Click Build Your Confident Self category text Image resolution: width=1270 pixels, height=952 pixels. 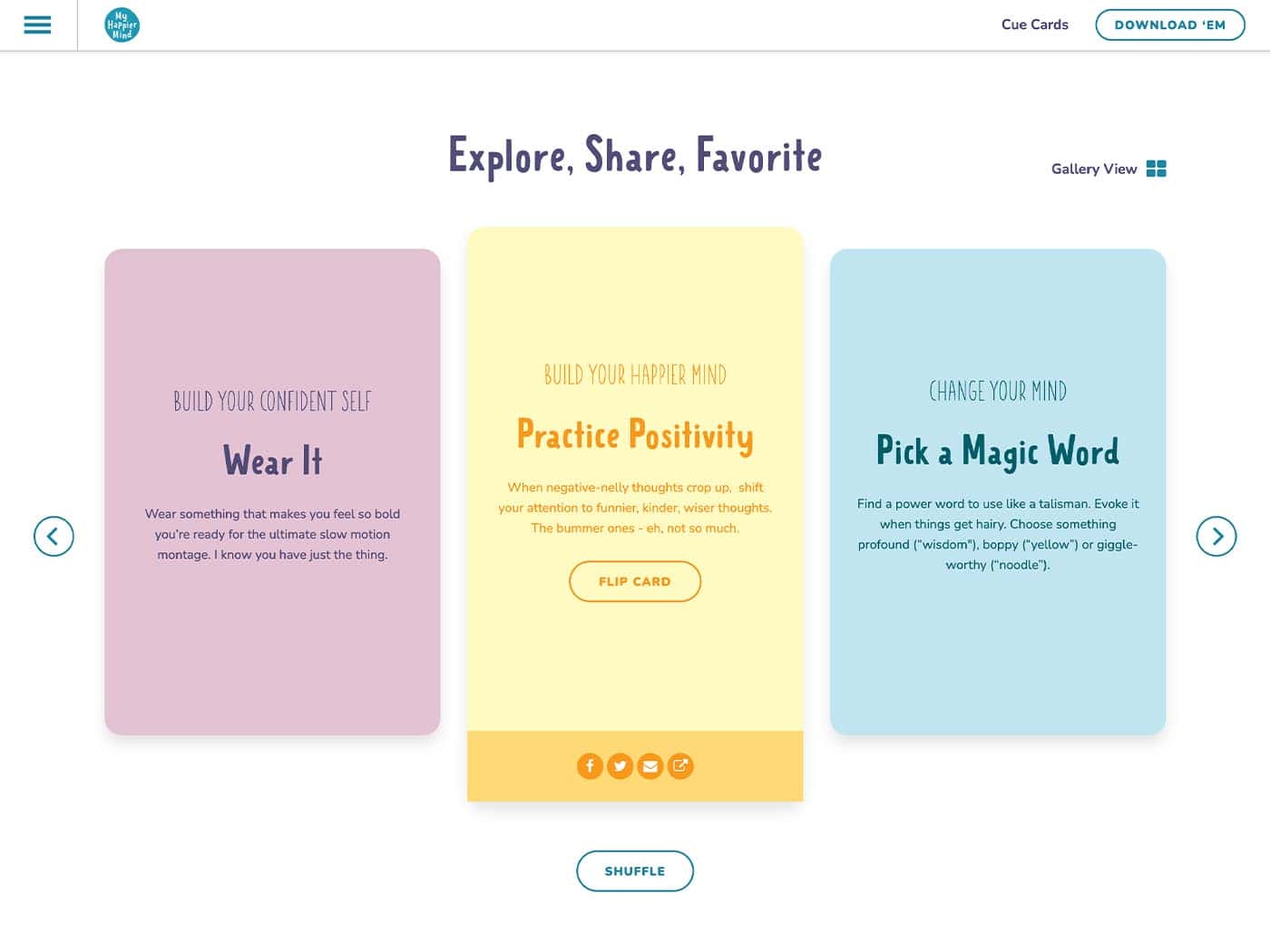[x=272, y=401]
